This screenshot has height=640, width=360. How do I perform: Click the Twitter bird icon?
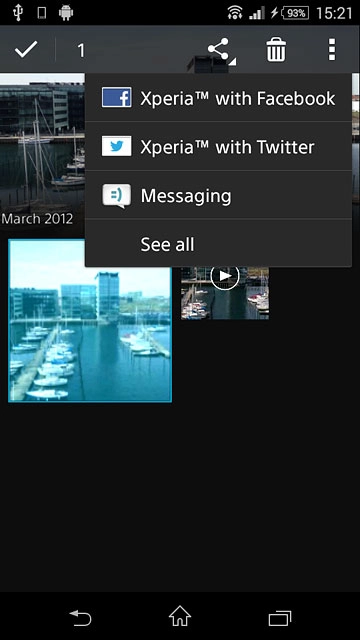point(117,146)
